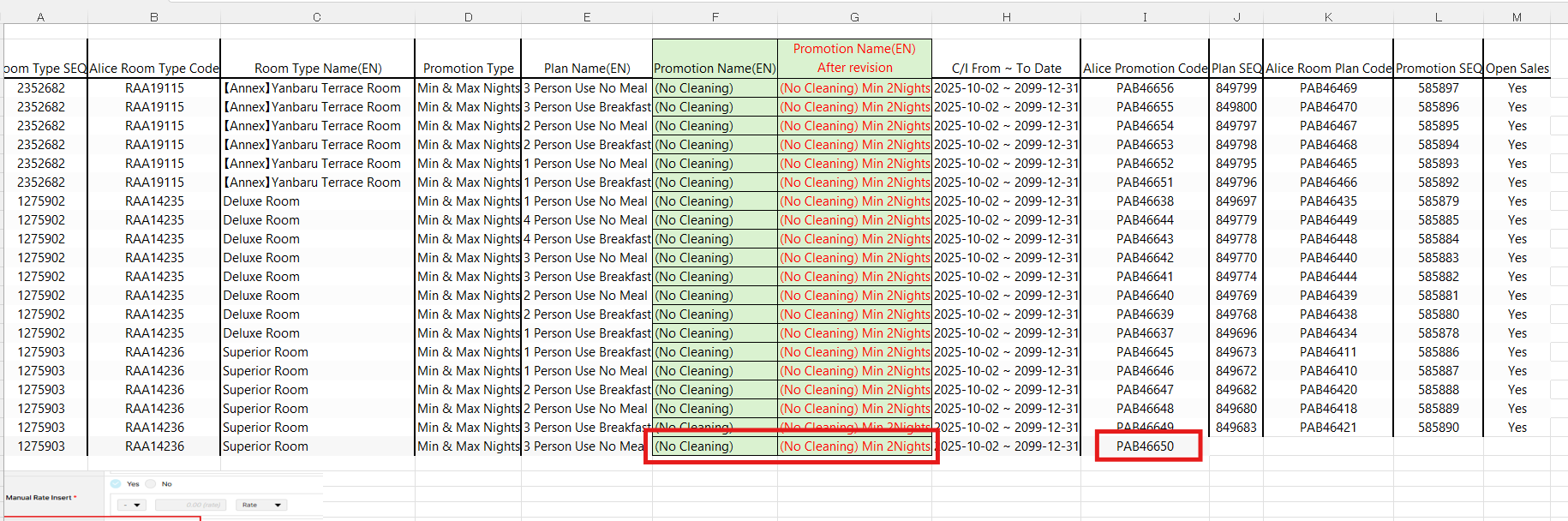Click the 0.00 (rate) input field
This screenshot has height=521, width=1568.
192,505
